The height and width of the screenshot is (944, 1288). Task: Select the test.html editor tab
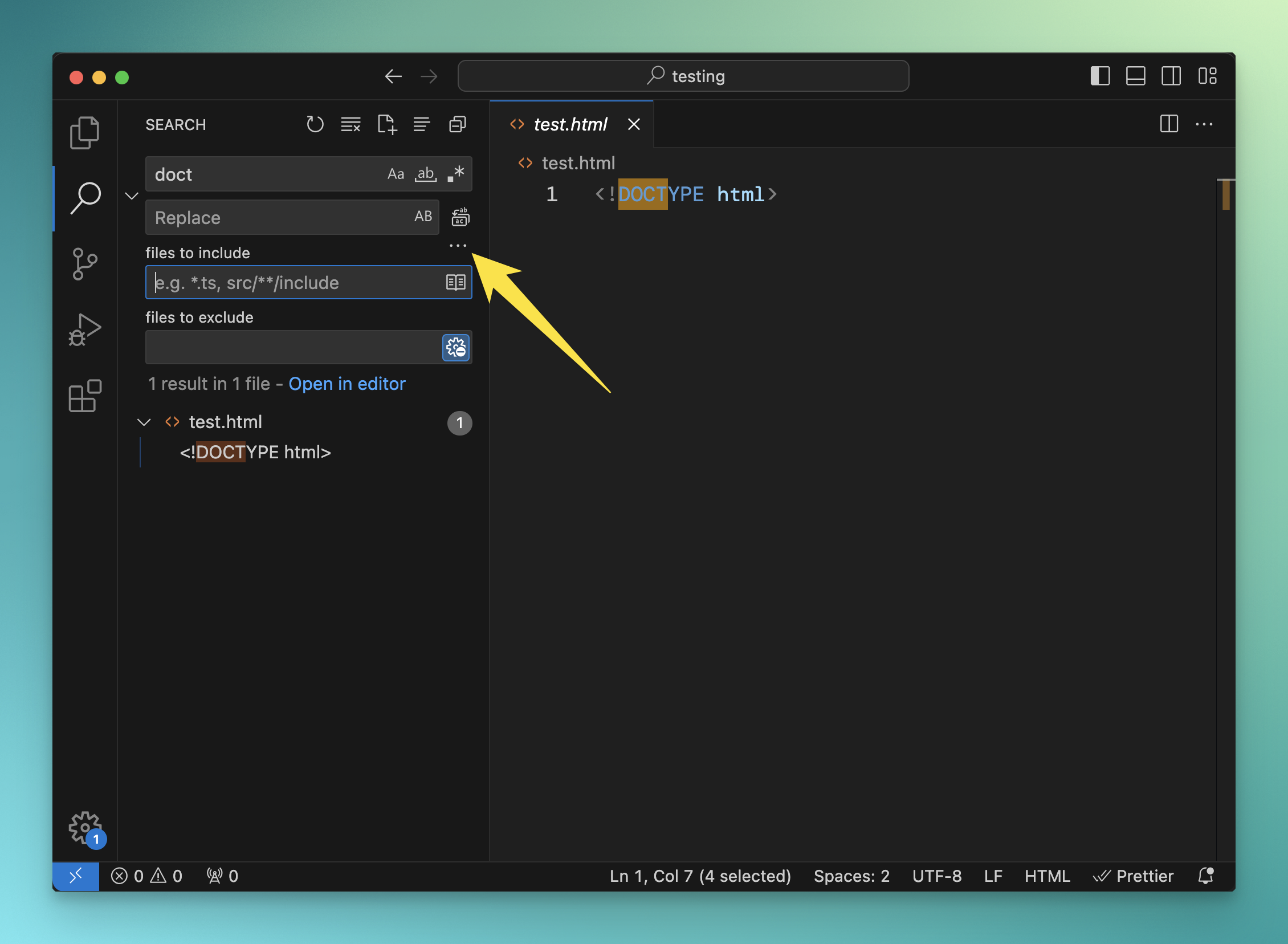(569, 124)
